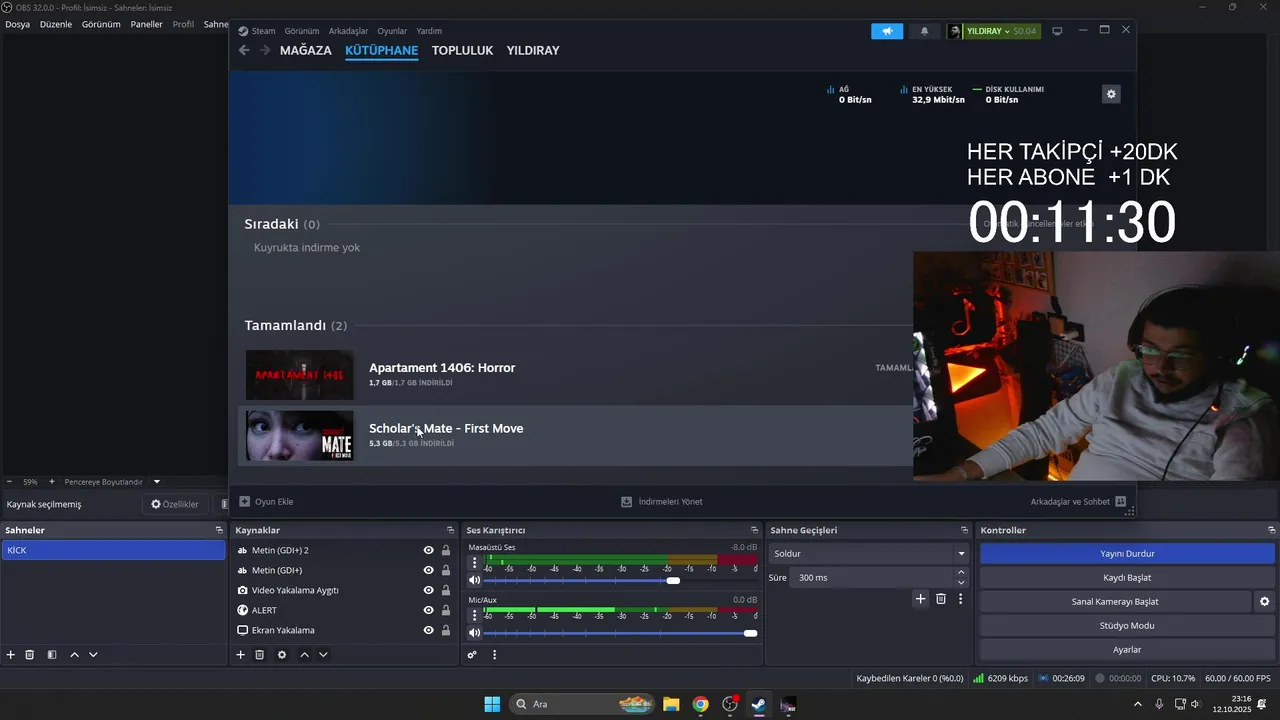Hide the ALERT source
The width and height of the screenshot is (1280, 720).
[429, 610]
